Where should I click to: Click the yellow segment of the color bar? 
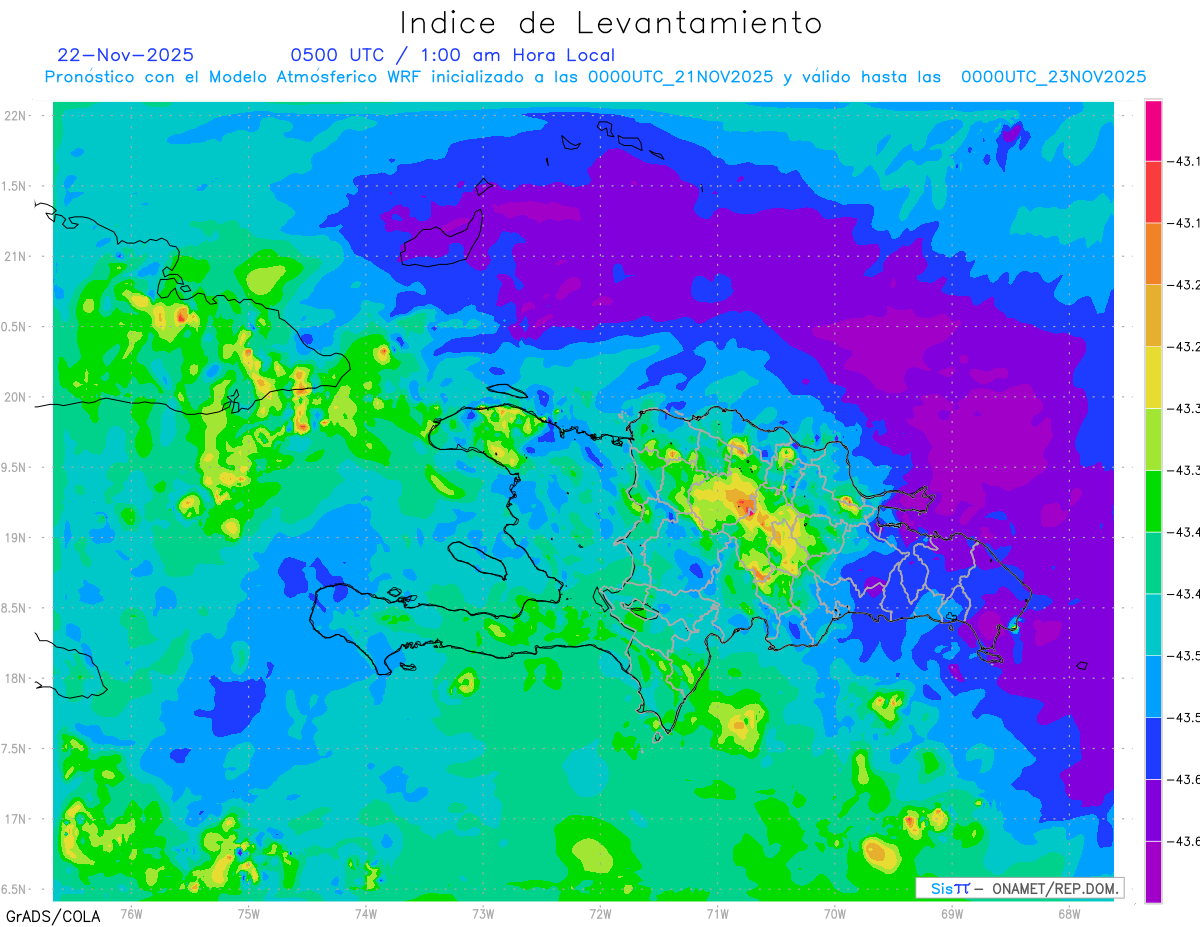(1153, 377)
